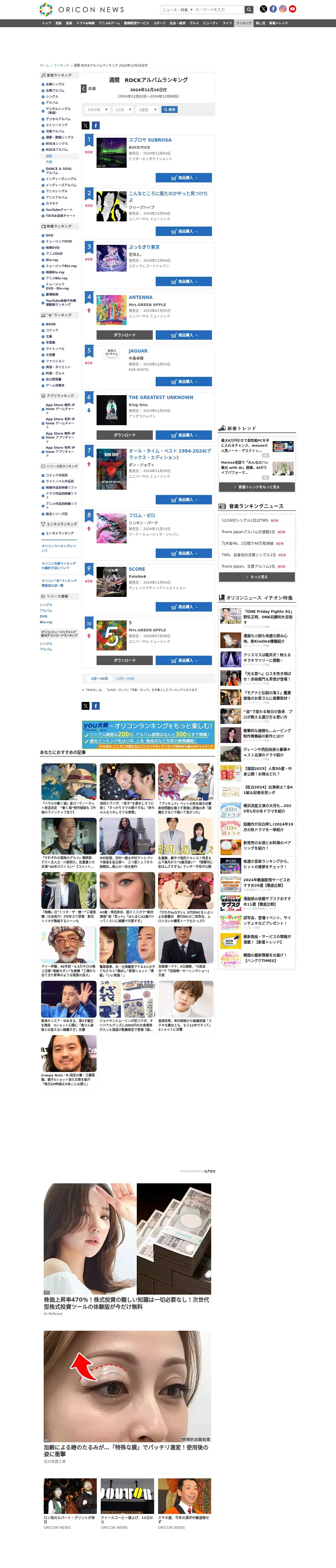Click the アプリランキング sidebar header icon
The image size is (336, 1568).
43,396
